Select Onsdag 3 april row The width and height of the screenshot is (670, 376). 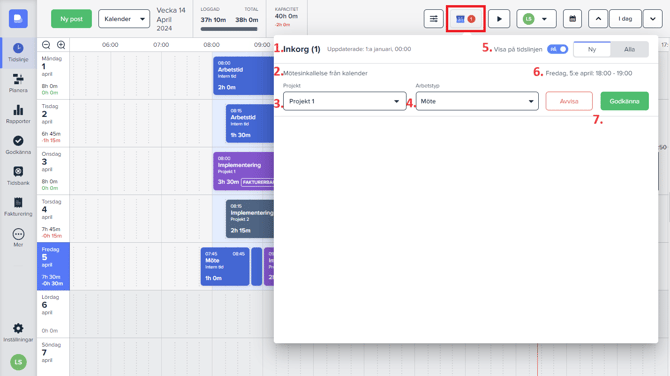pyautogui.click(x=53, y=171)
